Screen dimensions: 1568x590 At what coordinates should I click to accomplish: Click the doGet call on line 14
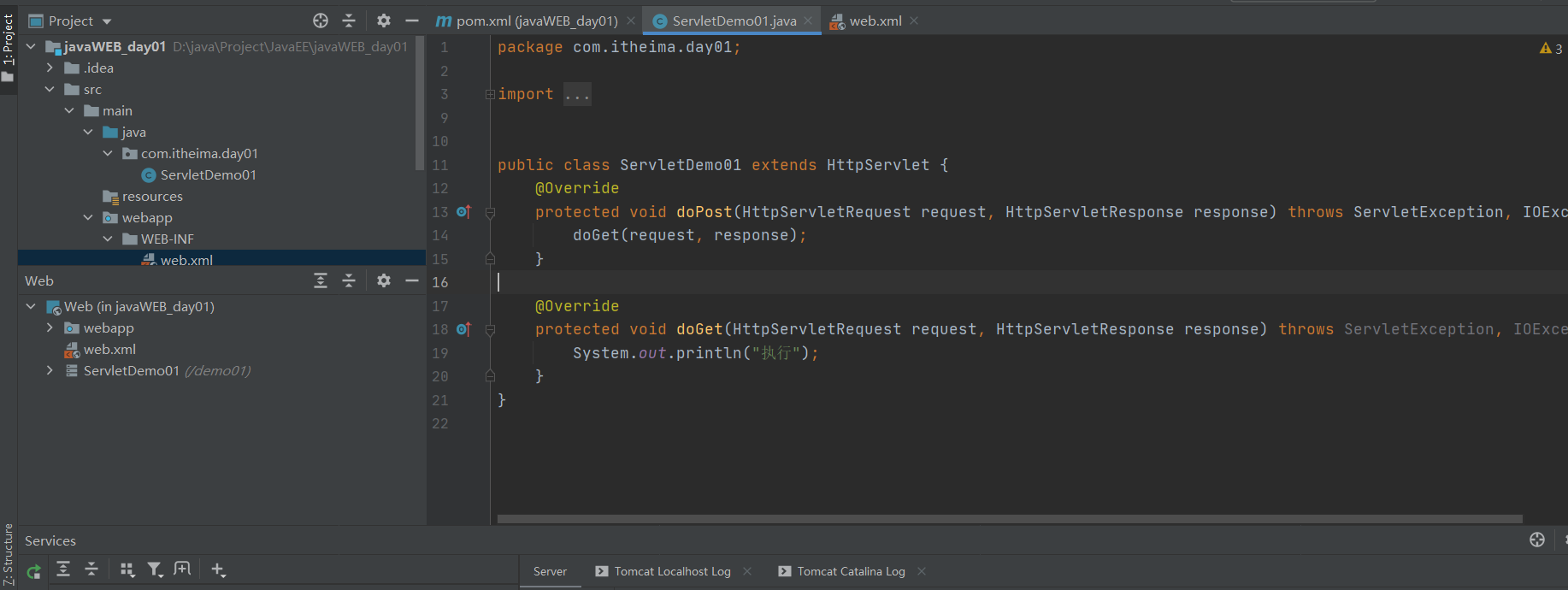[x=596, y=235]
